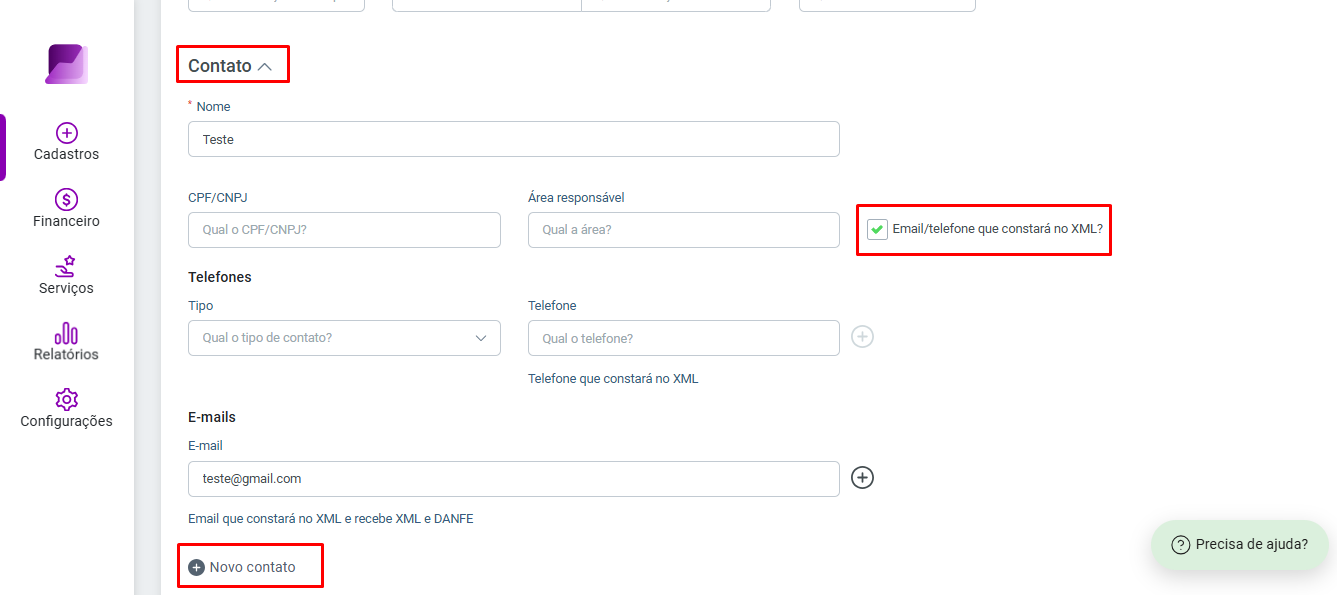Add phone with greyed plus icon
1337x595 pixels.
[x=862, y=337]
